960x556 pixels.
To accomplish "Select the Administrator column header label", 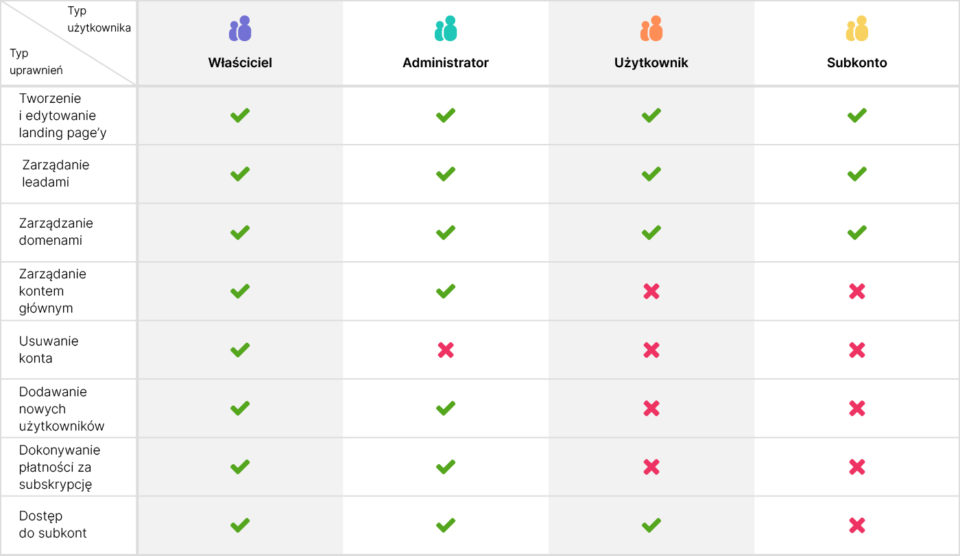I will (446, 62).
